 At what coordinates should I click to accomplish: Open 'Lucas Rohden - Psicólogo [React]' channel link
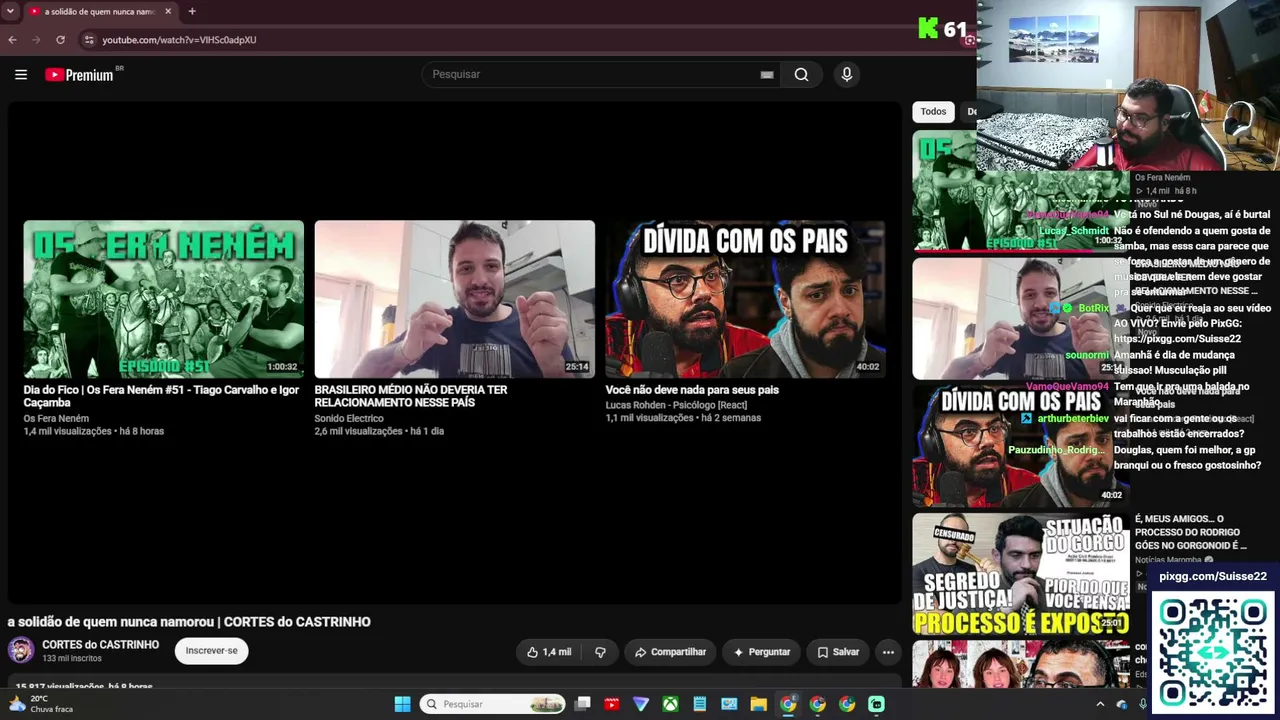click(676, 405)
